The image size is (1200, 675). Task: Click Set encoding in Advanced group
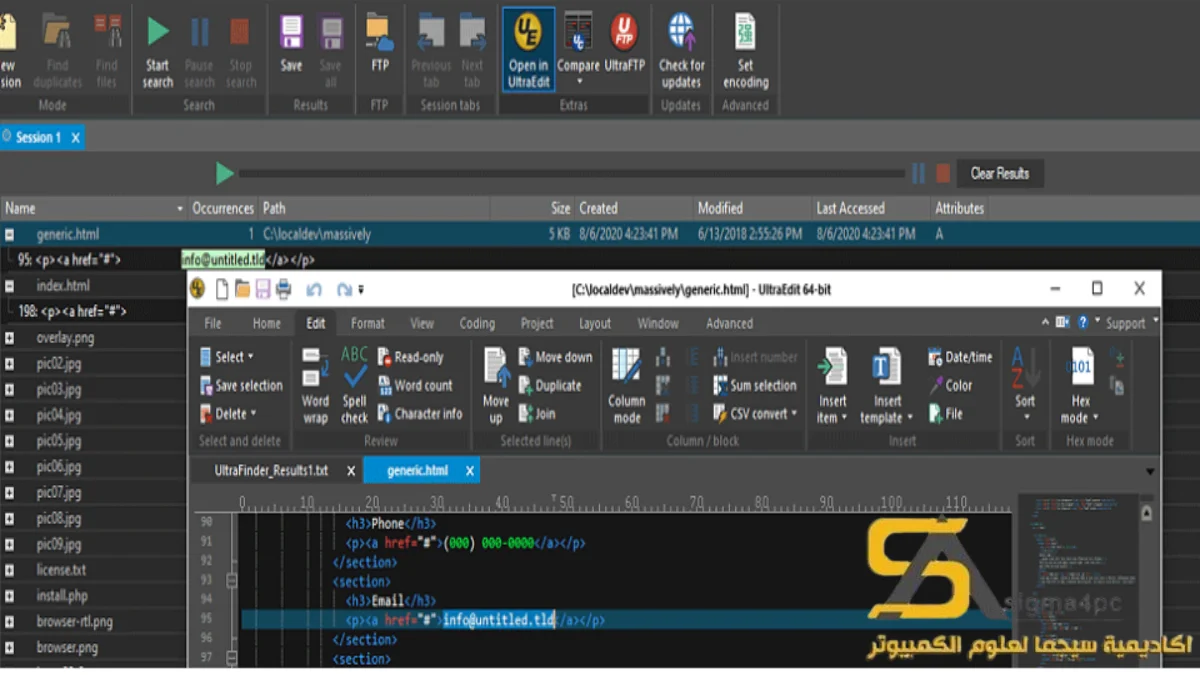[x=745, y=50]
